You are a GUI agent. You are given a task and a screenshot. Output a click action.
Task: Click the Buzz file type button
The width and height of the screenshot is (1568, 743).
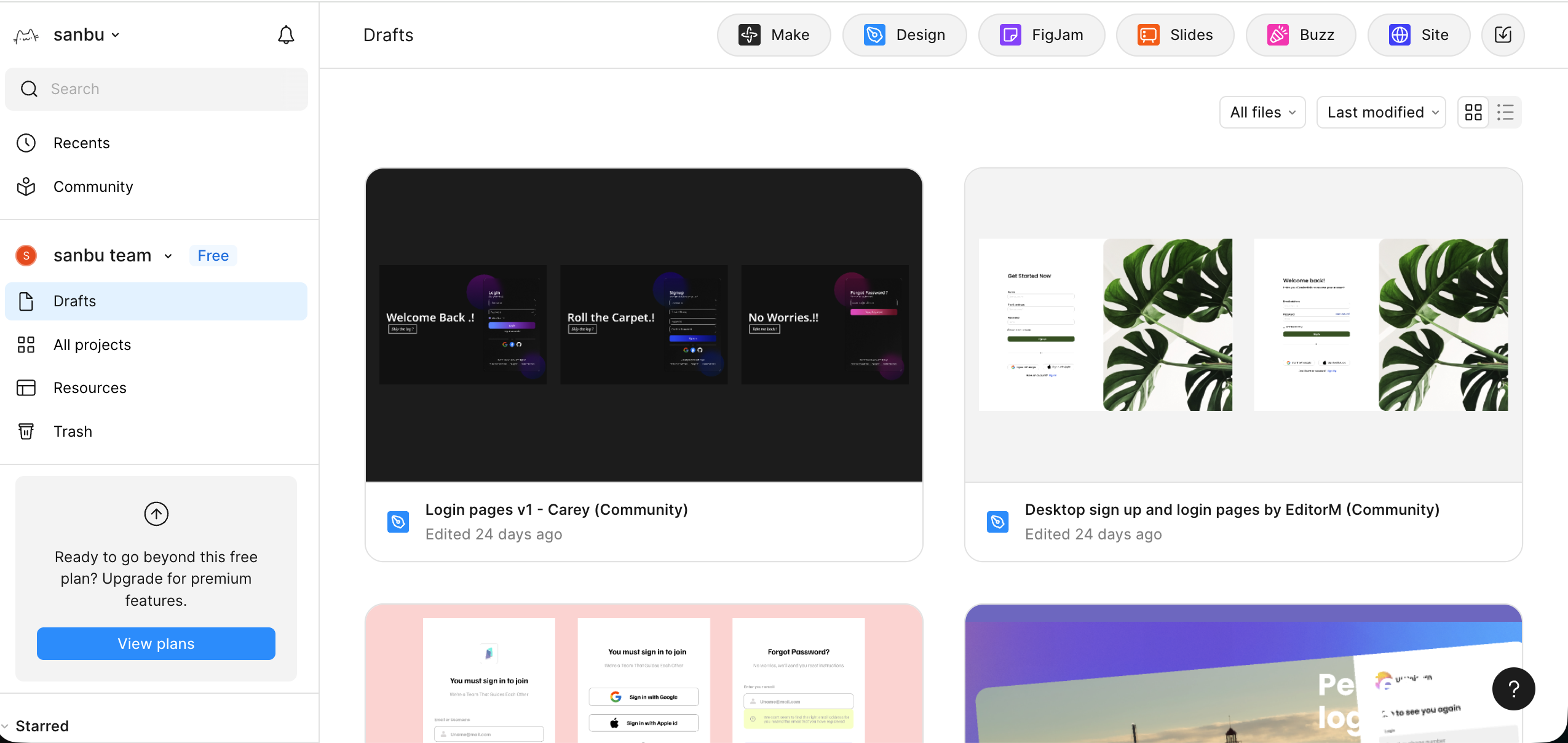pyautogui.click(x=1300, y=35)
